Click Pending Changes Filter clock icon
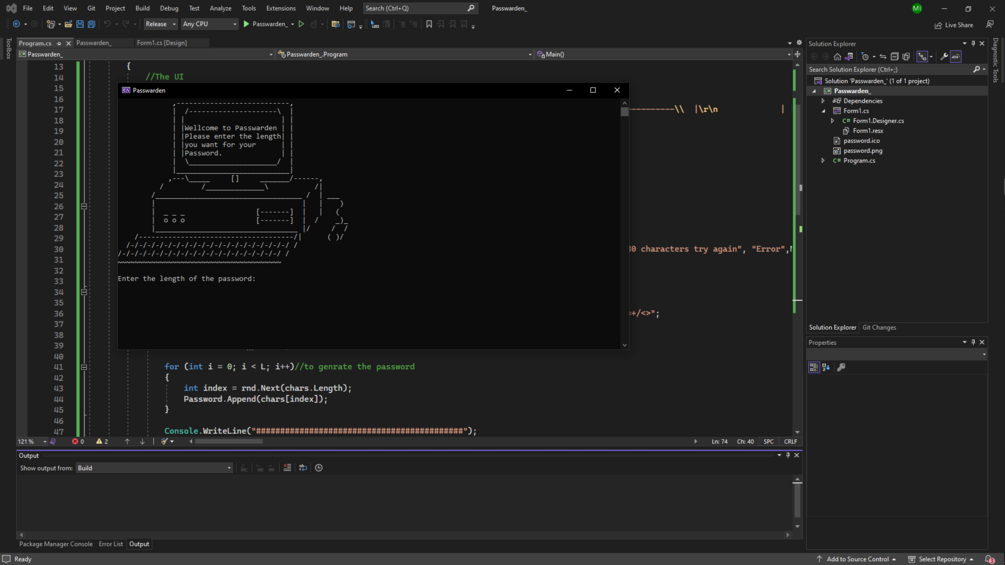Image resolution: width=1005 pixels, height=565 pixels. [865, 56]
